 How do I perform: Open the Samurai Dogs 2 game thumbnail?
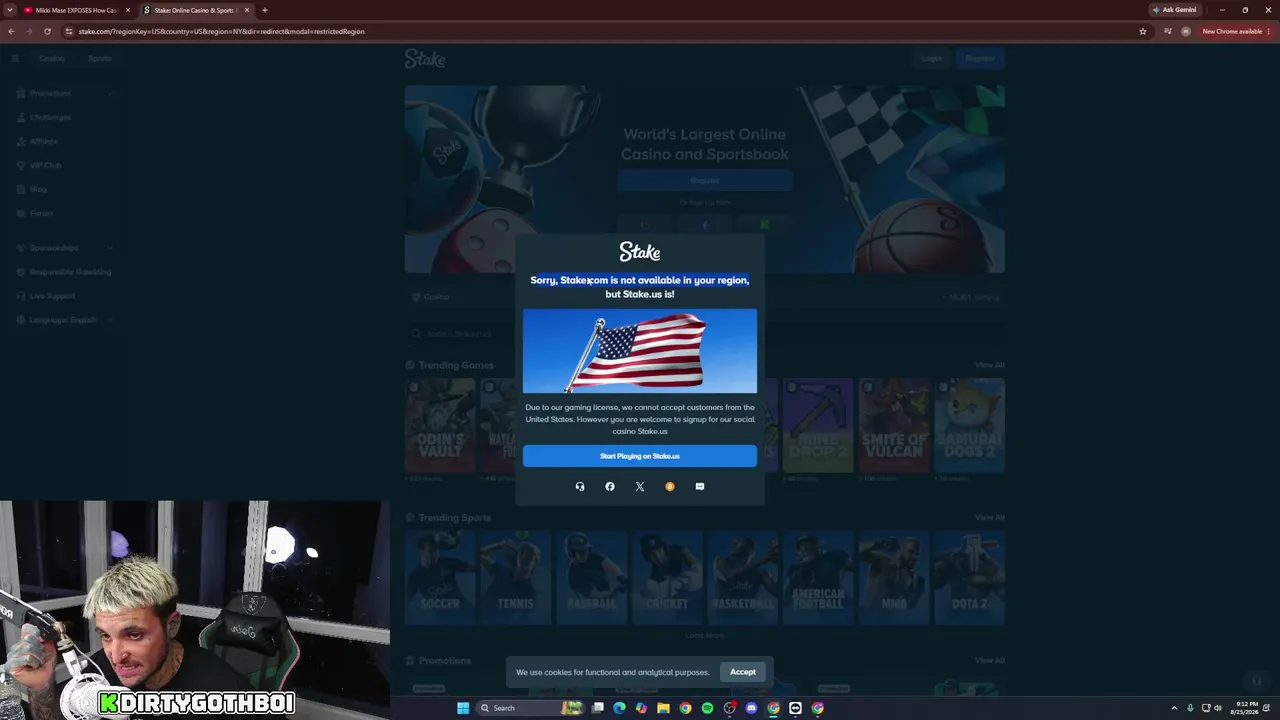[970, 425]
